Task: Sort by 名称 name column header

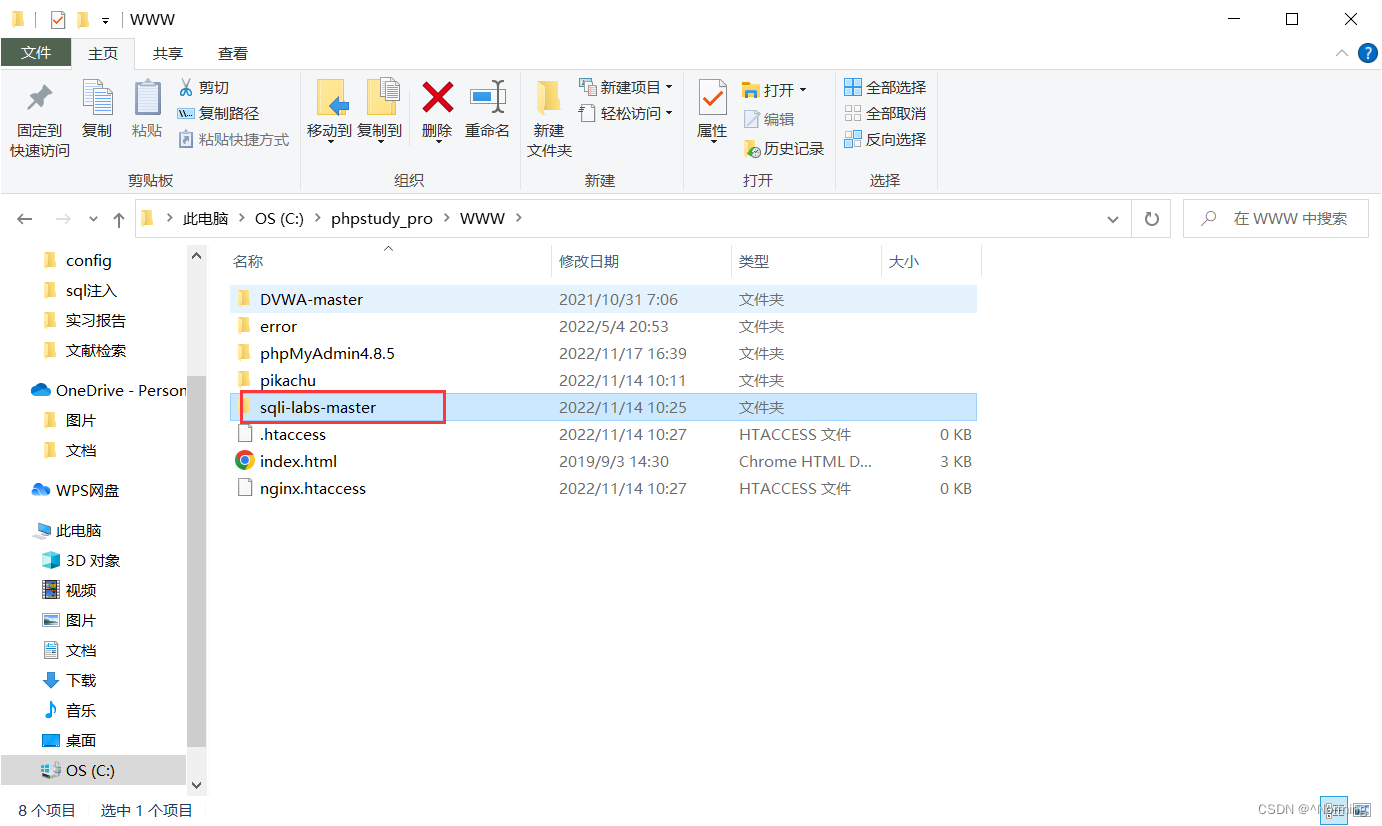Action: 389,261
